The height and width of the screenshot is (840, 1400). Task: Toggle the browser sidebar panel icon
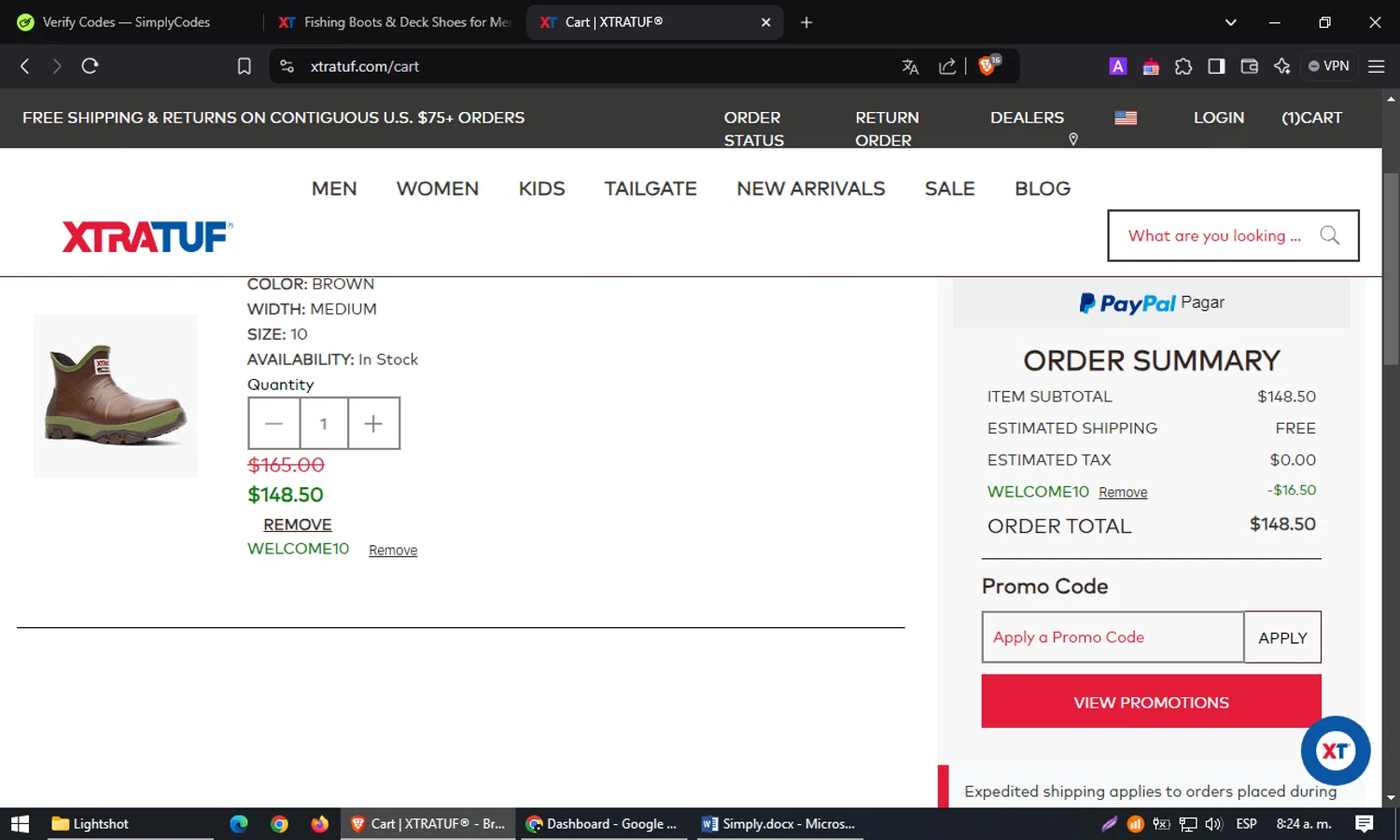[x=1216, y=66]
